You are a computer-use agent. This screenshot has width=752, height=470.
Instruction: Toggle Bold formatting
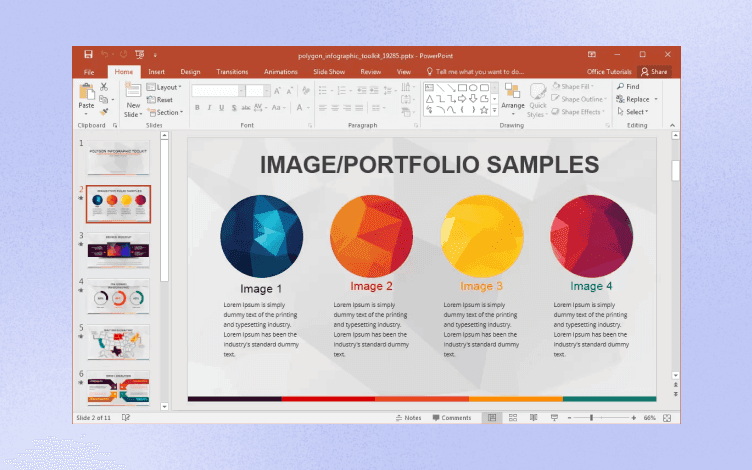tap(197, 108)
